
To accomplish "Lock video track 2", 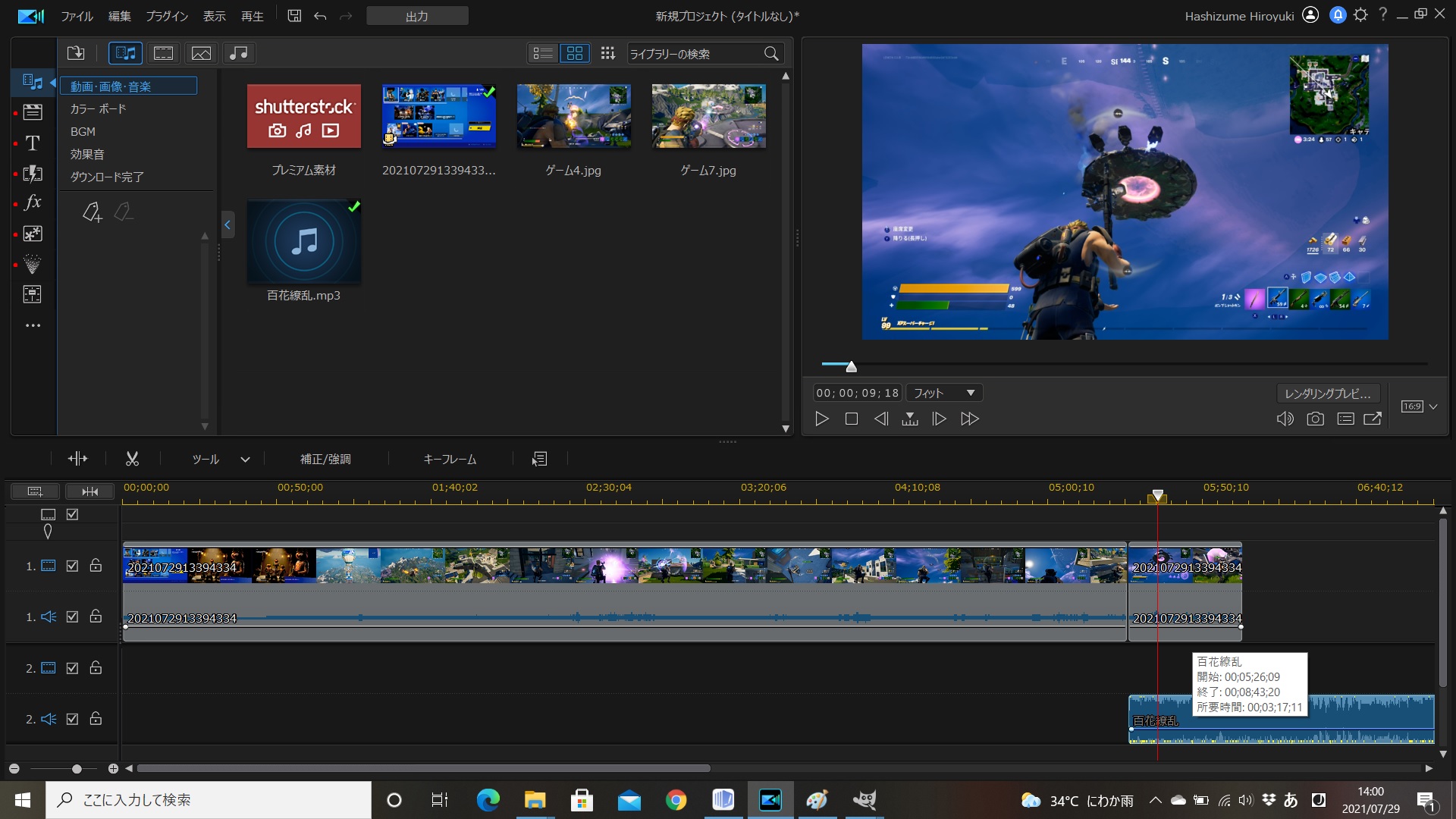I will (x=96, y=668).
